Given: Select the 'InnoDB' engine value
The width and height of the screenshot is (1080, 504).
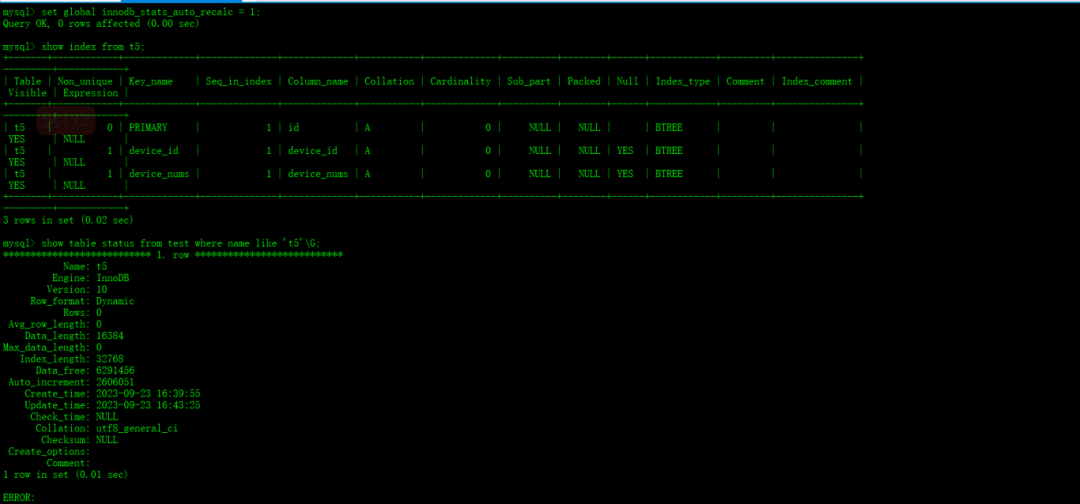Looking at the screenshot, I should point(113,278).
